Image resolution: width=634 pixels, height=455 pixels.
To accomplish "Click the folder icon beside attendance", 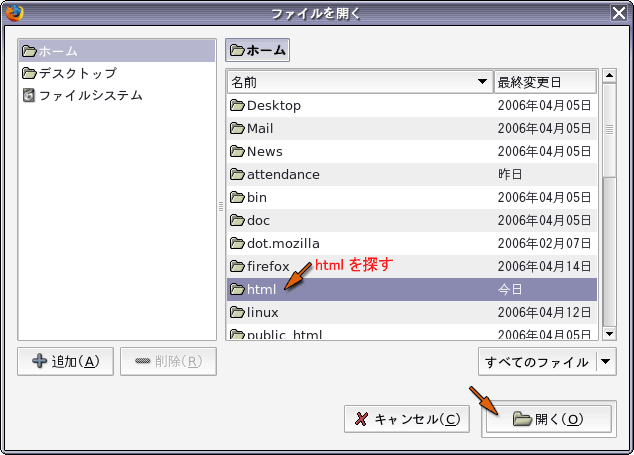I will (x=237, y=175).
